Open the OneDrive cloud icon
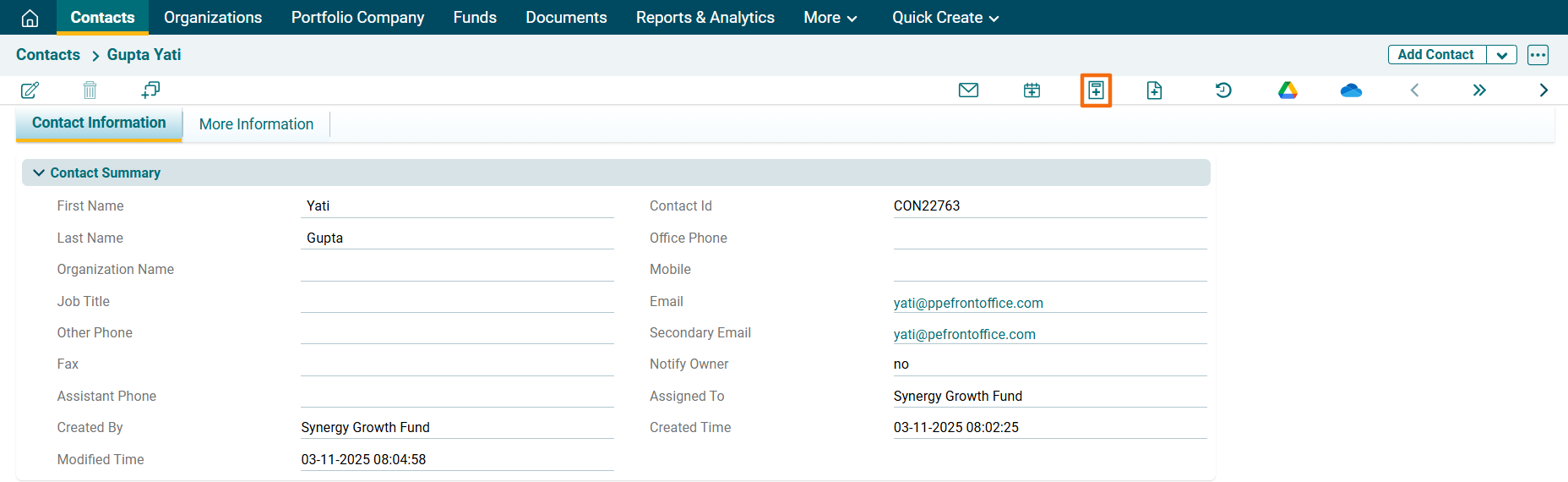1568x482 pixels. (1351, 90)
